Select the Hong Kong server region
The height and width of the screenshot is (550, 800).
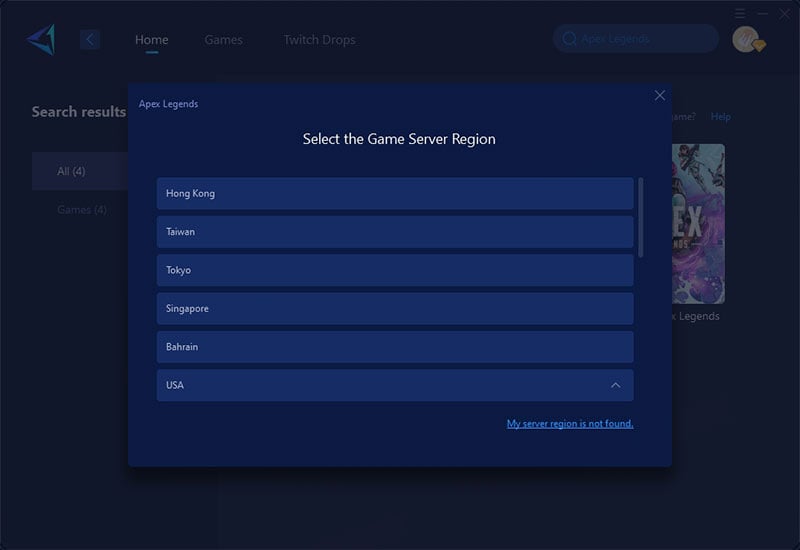pos(395,193)
